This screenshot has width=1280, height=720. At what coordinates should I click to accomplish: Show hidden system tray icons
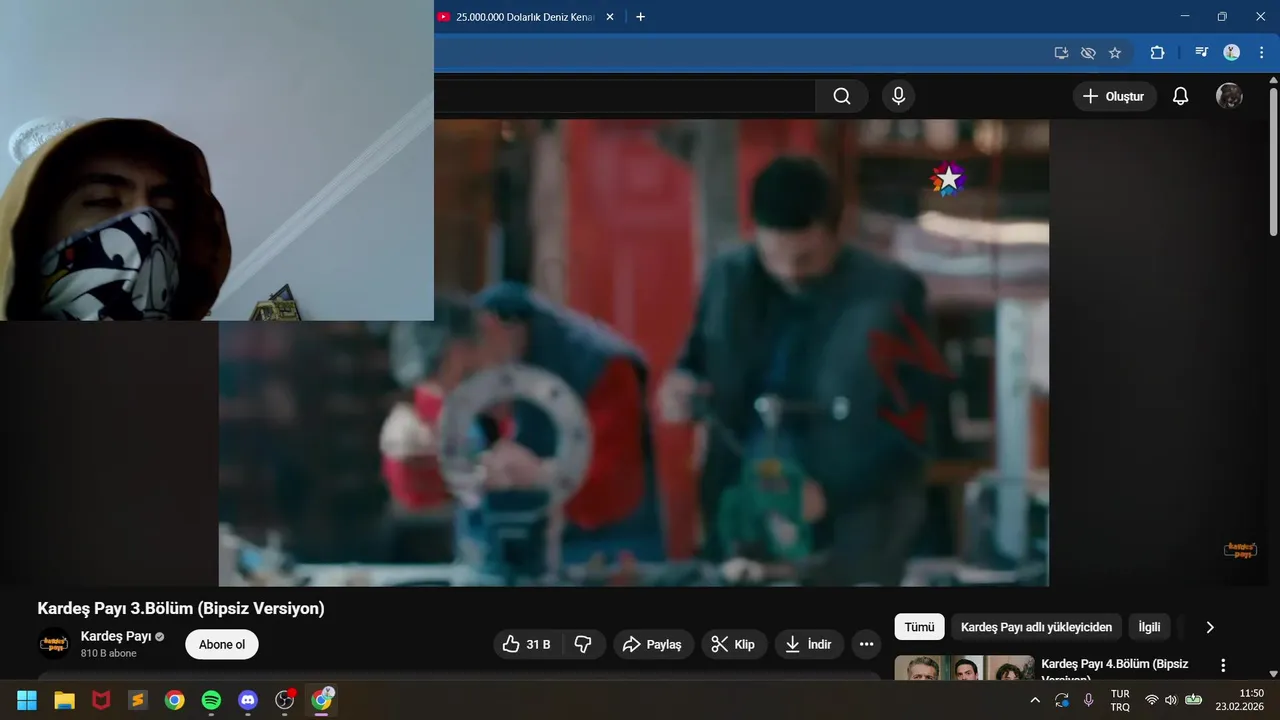pyautogui.click(x=1035, y=700)
